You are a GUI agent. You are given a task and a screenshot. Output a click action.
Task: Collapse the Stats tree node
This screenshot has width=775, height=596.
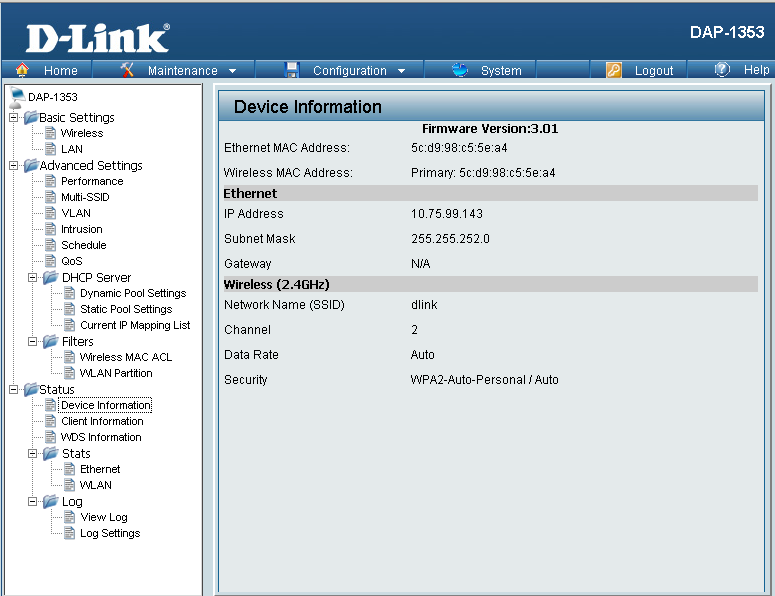click(x=33, y=453)
